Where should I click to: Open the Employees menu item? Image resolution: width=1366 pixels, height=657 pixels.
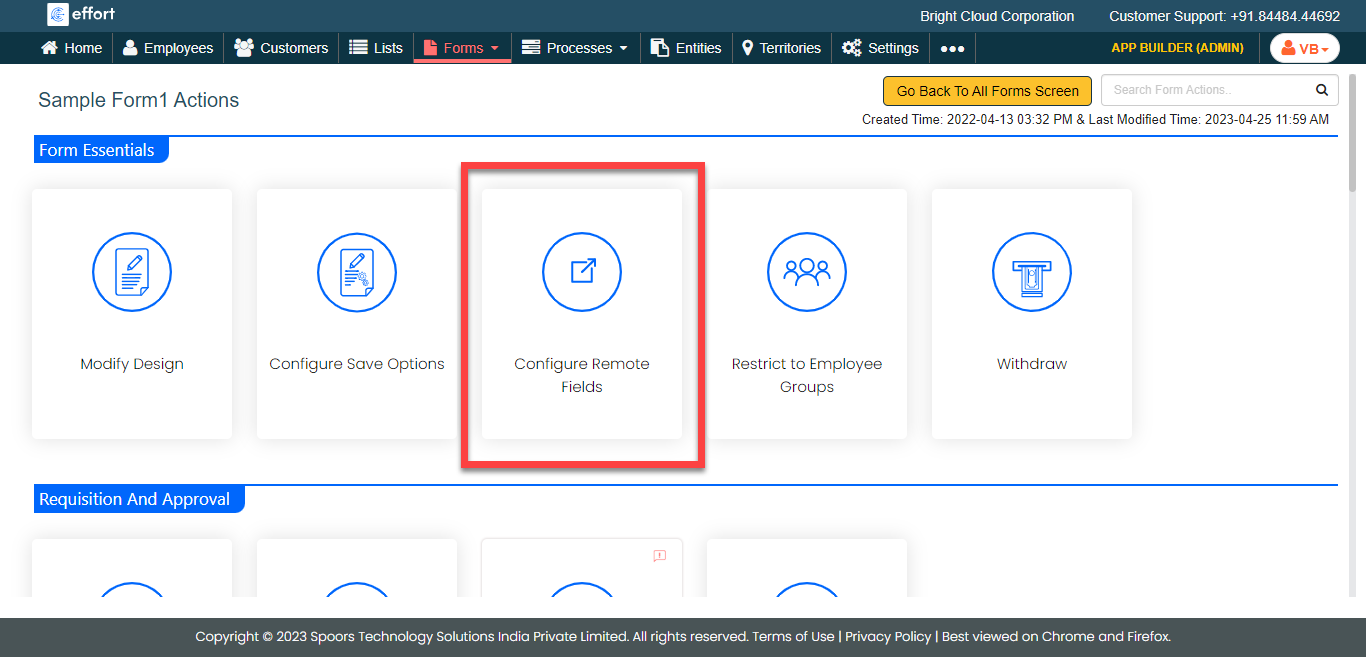[x=168, y=48]
